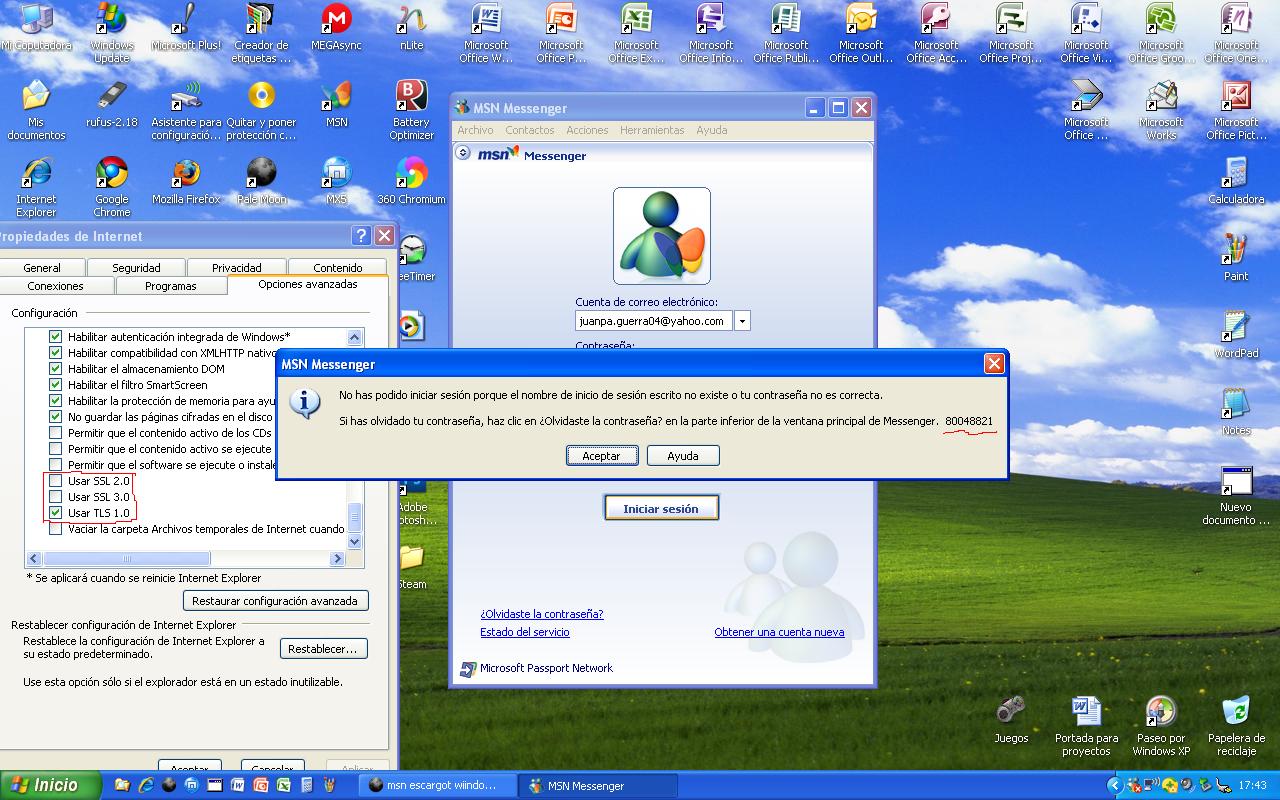
Task: Switch to the Conexiones tab
Action: (x=56, y=286)
